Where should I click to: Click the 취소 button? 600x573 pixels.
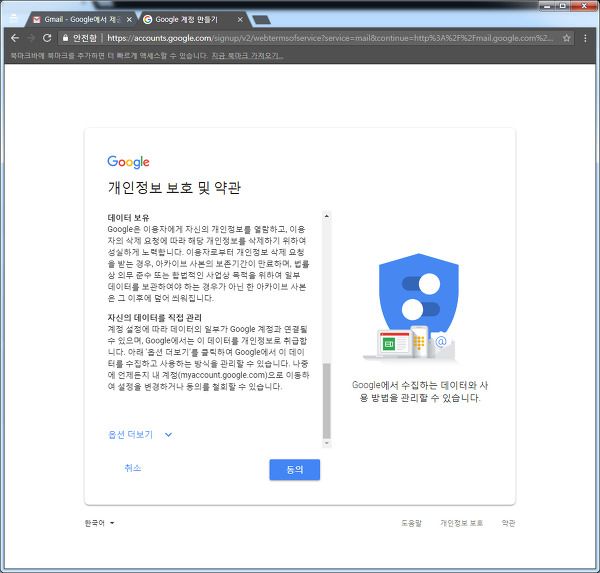pyautogui.click(x=132, y=468)
